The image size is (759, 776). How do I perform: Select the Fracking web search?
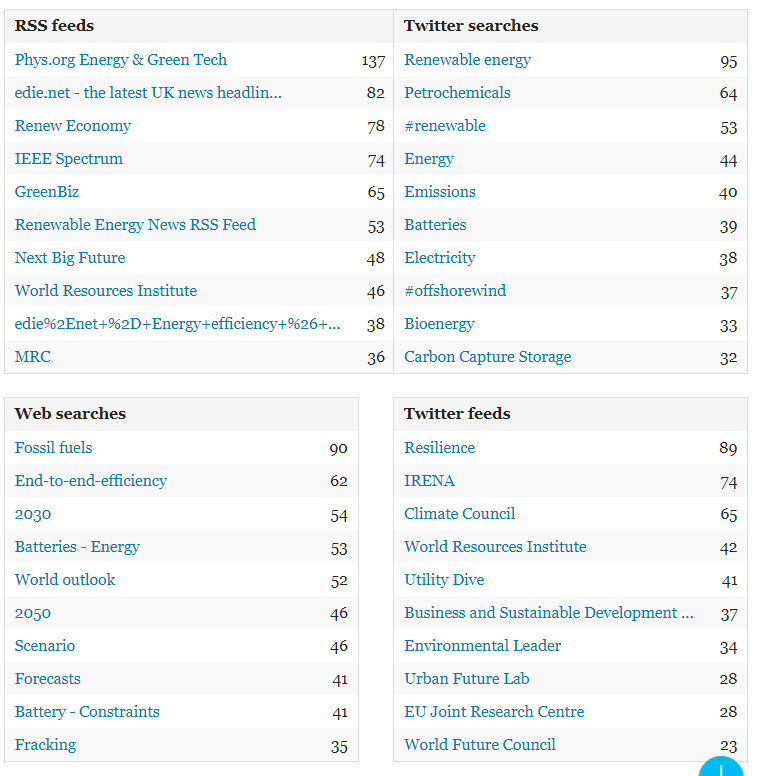(x=46, y=745)
